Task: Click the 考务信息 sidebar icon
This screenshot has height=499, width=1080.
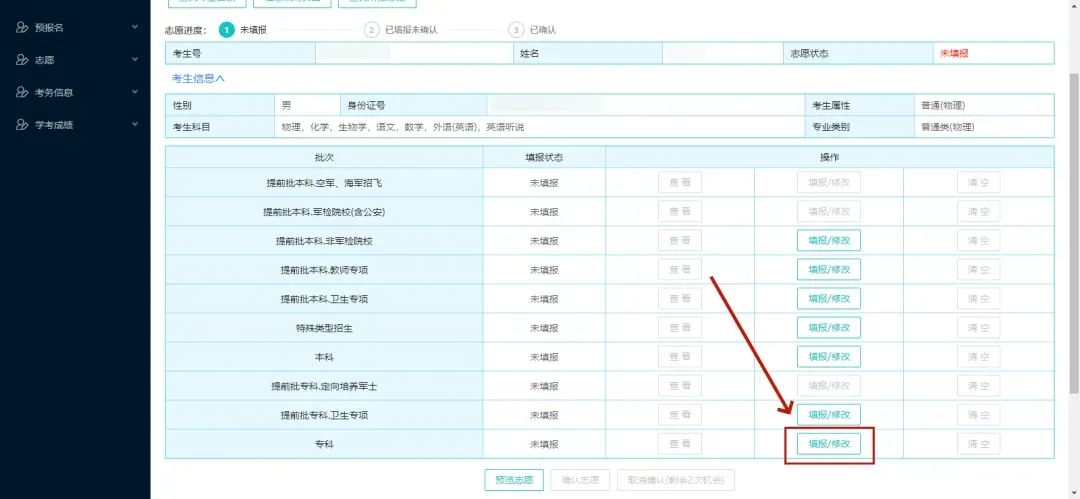Action: 22,92
